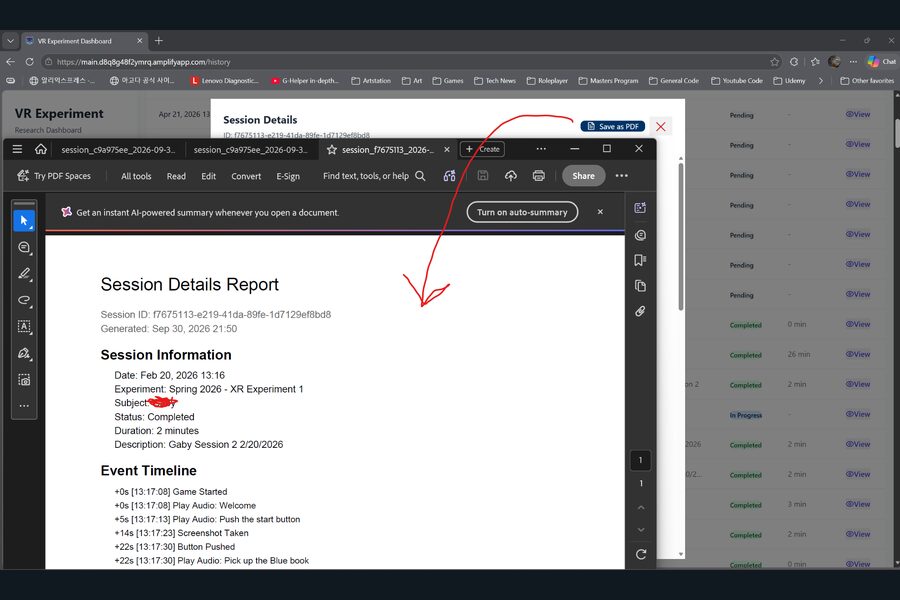Screen dimensions: 900x600
Task: Star the session_f7675113 PDF tab
Action: point(332,149)
